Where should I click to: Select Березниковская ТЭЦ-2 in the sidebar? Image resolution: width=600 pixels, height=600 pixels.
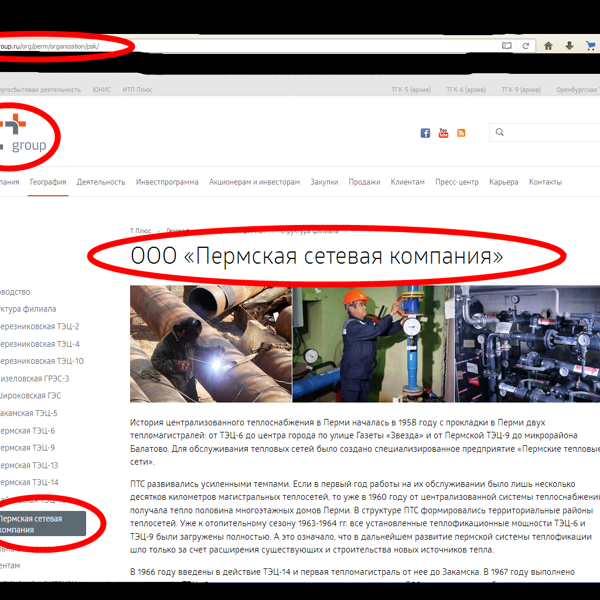pyautogui.click(x=39, y=326)
